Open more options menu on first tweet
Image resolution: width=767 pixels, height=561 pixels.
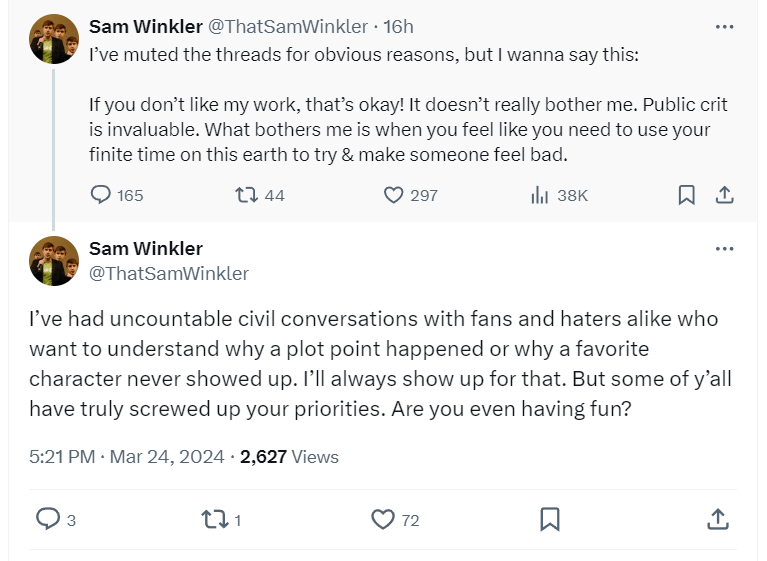pos(725,27)
